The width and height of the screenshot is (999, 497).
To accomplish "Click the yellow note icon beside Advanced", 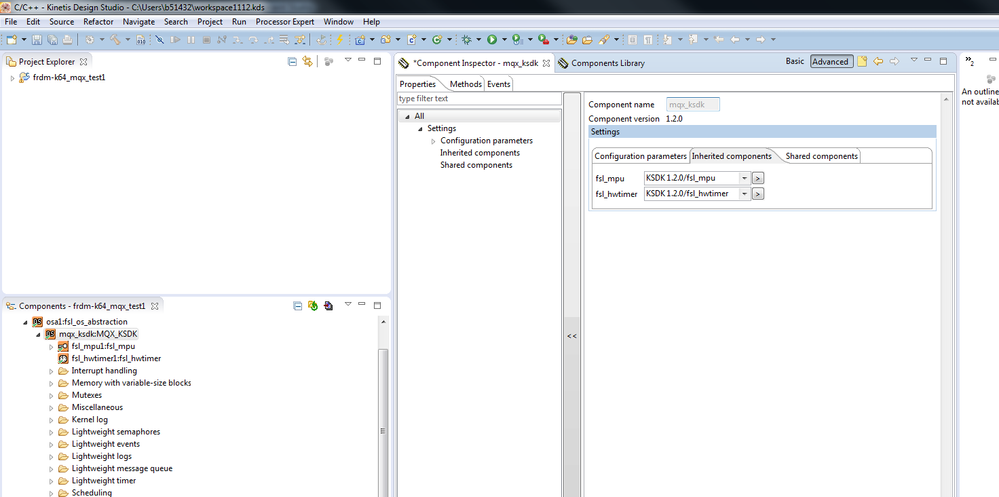I will [862, 62].
